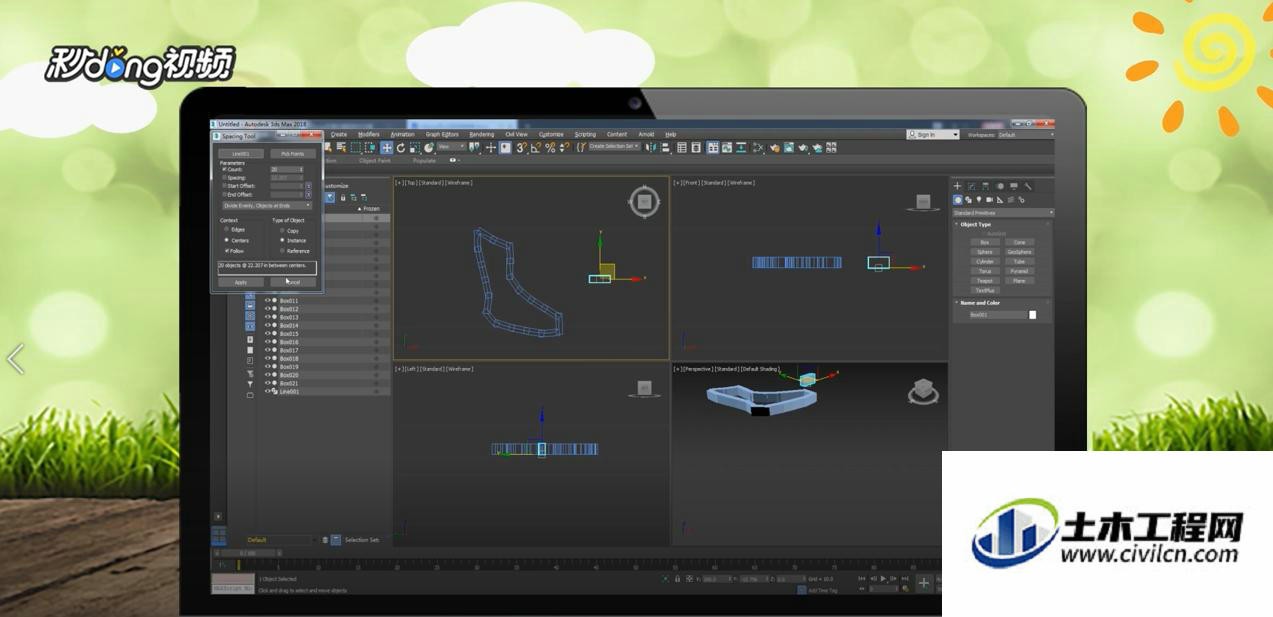
Task: Click the Sphere primitive button
Action: pyautogui.click(x=985, y=252)
